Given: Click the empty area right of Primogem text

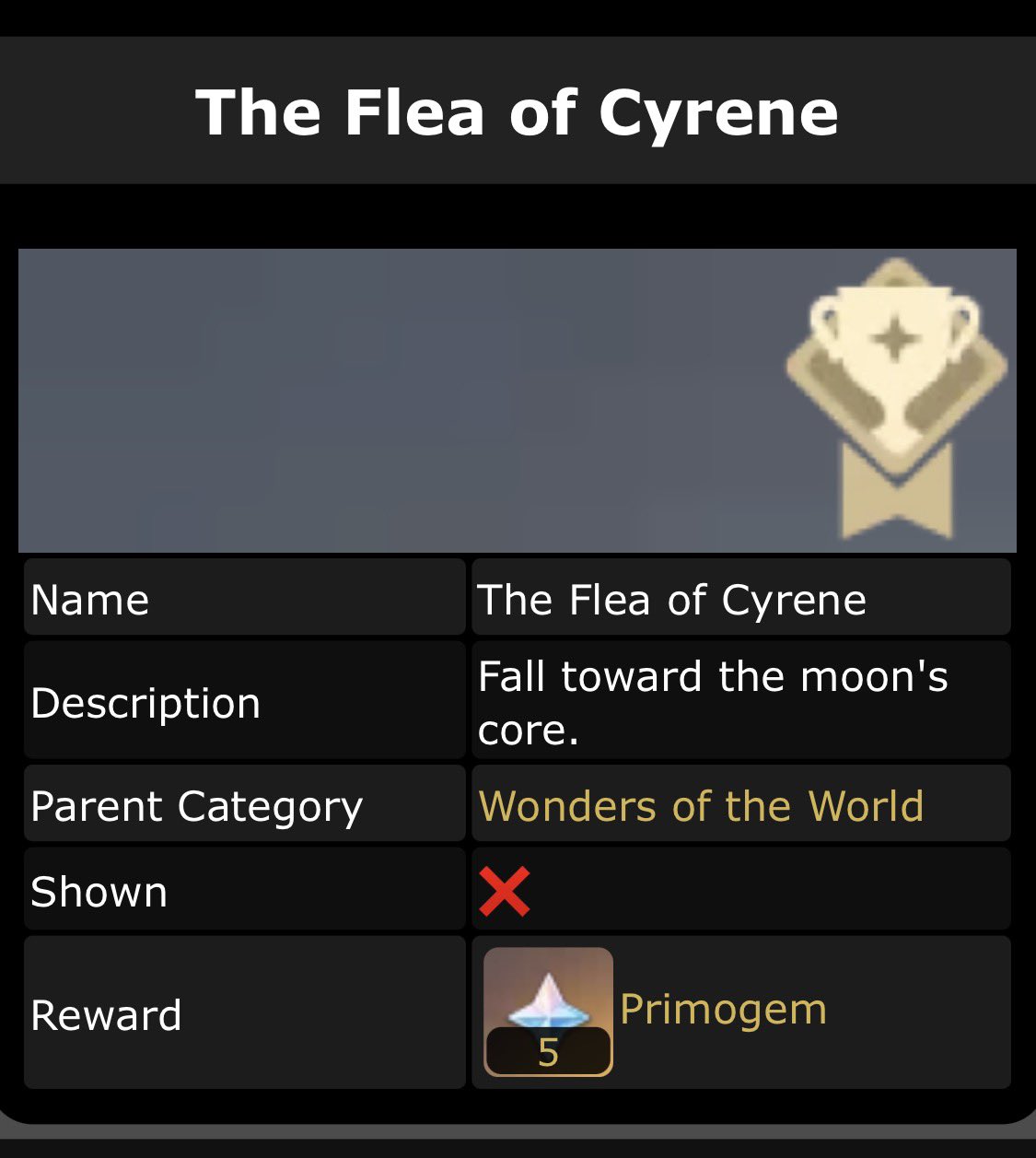Looking at the screenshot, I should point(919,1012).
